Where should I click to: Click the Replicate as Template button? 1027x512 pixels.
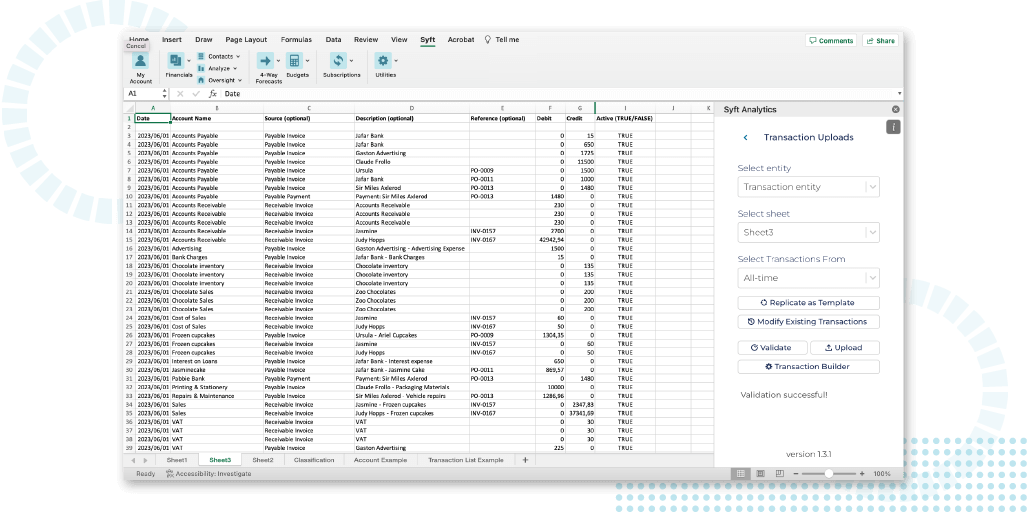point(808,302)
